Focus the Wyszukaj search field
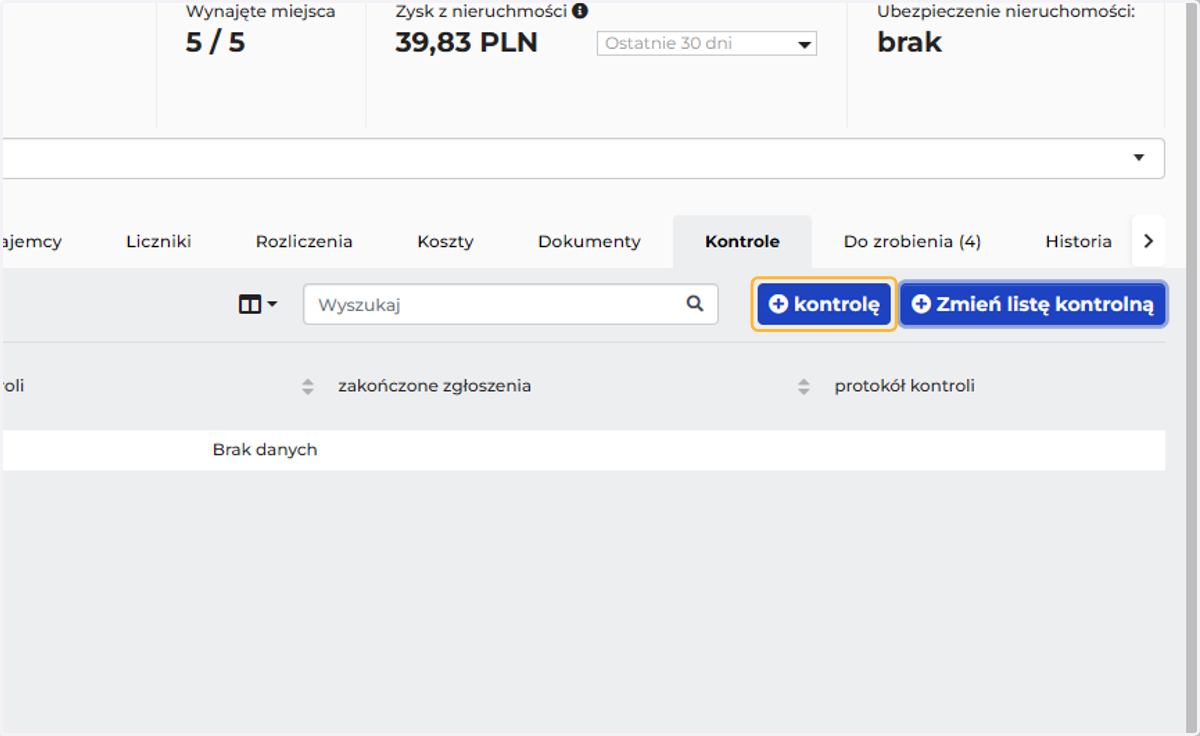The image size is (1200, 736). 510,304
